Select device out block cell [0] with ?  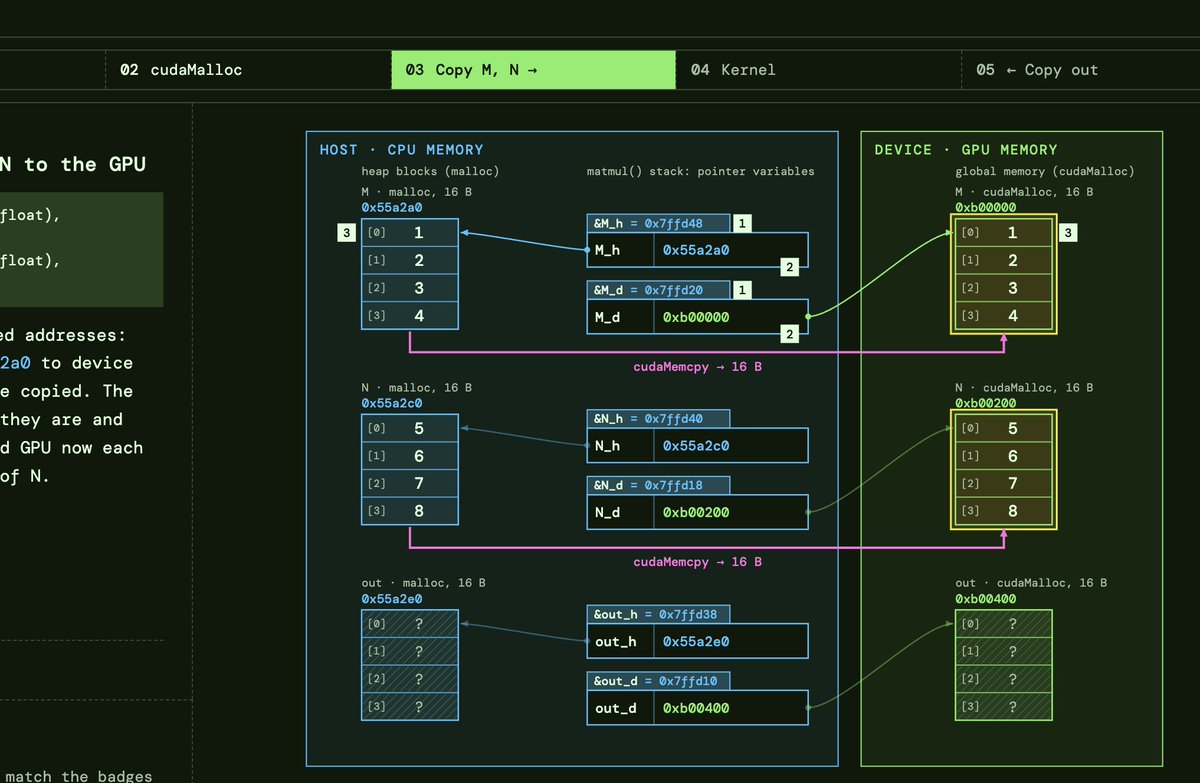1004,624
